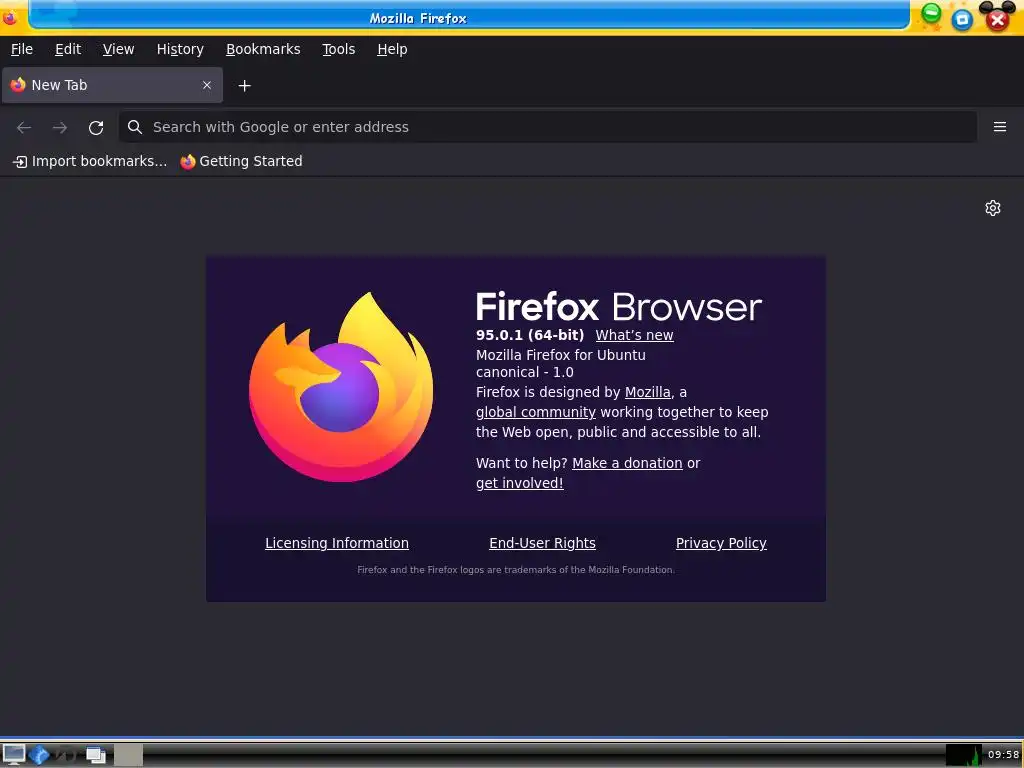Image resolution: width=1024 pixels, height=768 pixels.
Task: Open the Privacy Policy link
Action: 721,543
